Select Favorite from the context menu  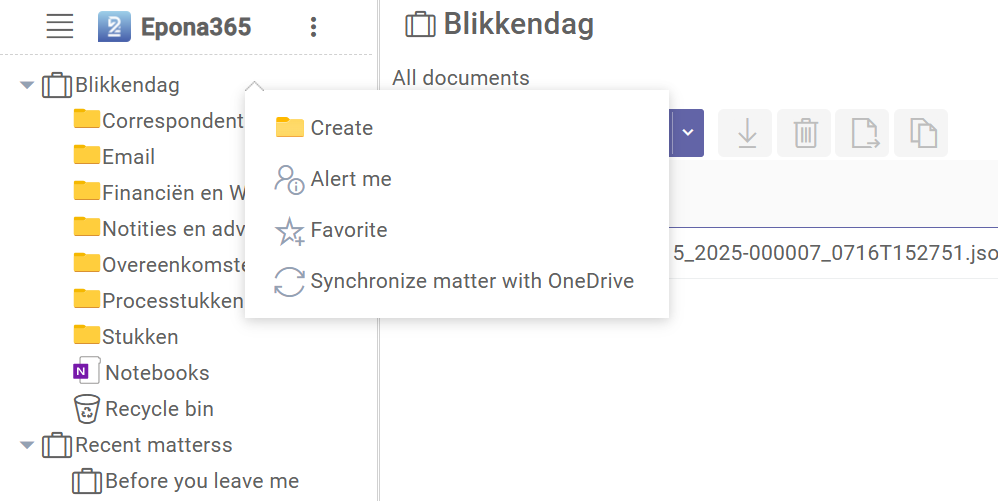[x=348, y=230]
